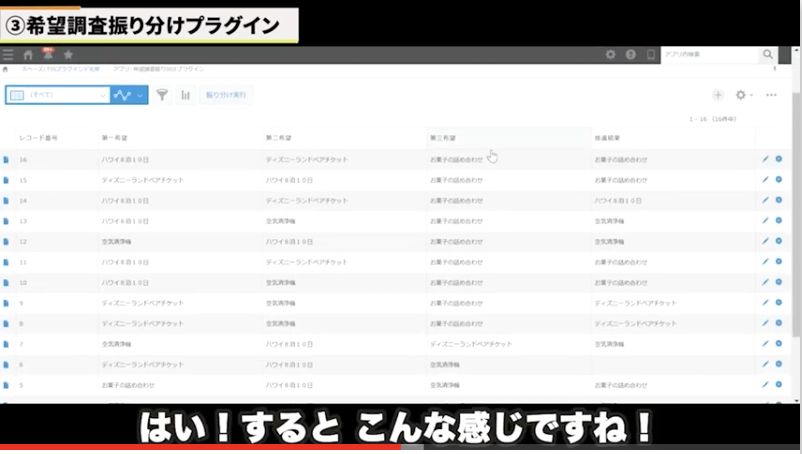The width and height of the screenshot is (802, 454).
Task: Edit record 15 with the pencil icon
Action: tap(765, 180)
